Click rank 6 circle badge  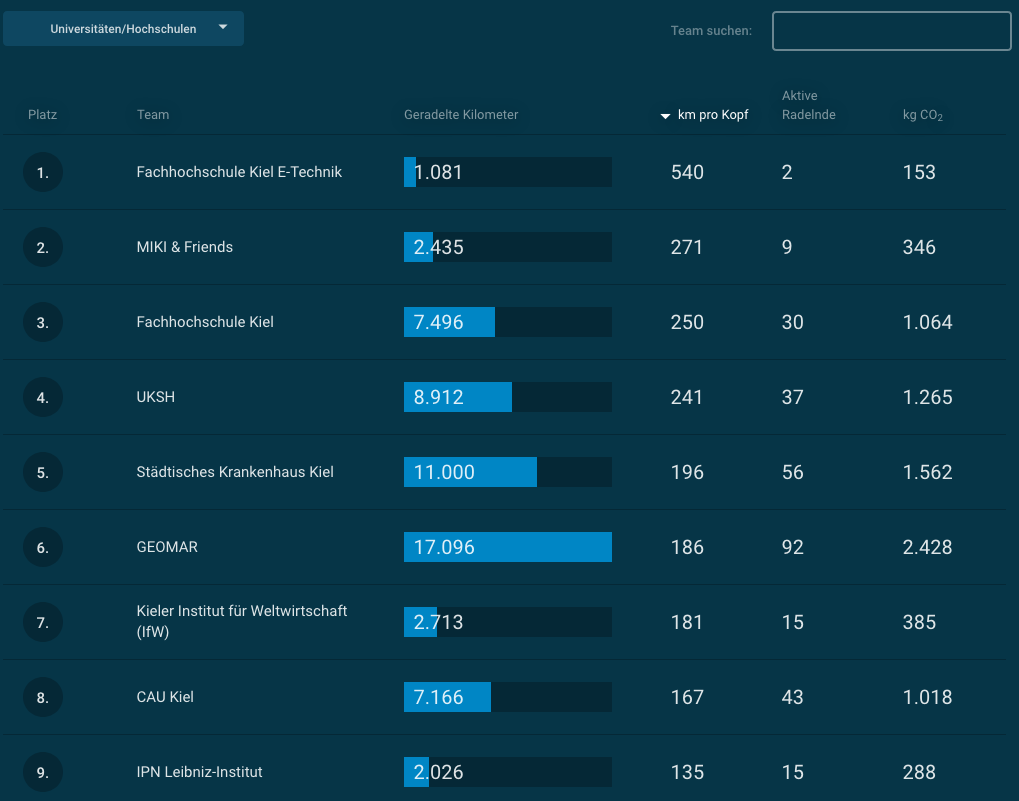click(43, 547)
